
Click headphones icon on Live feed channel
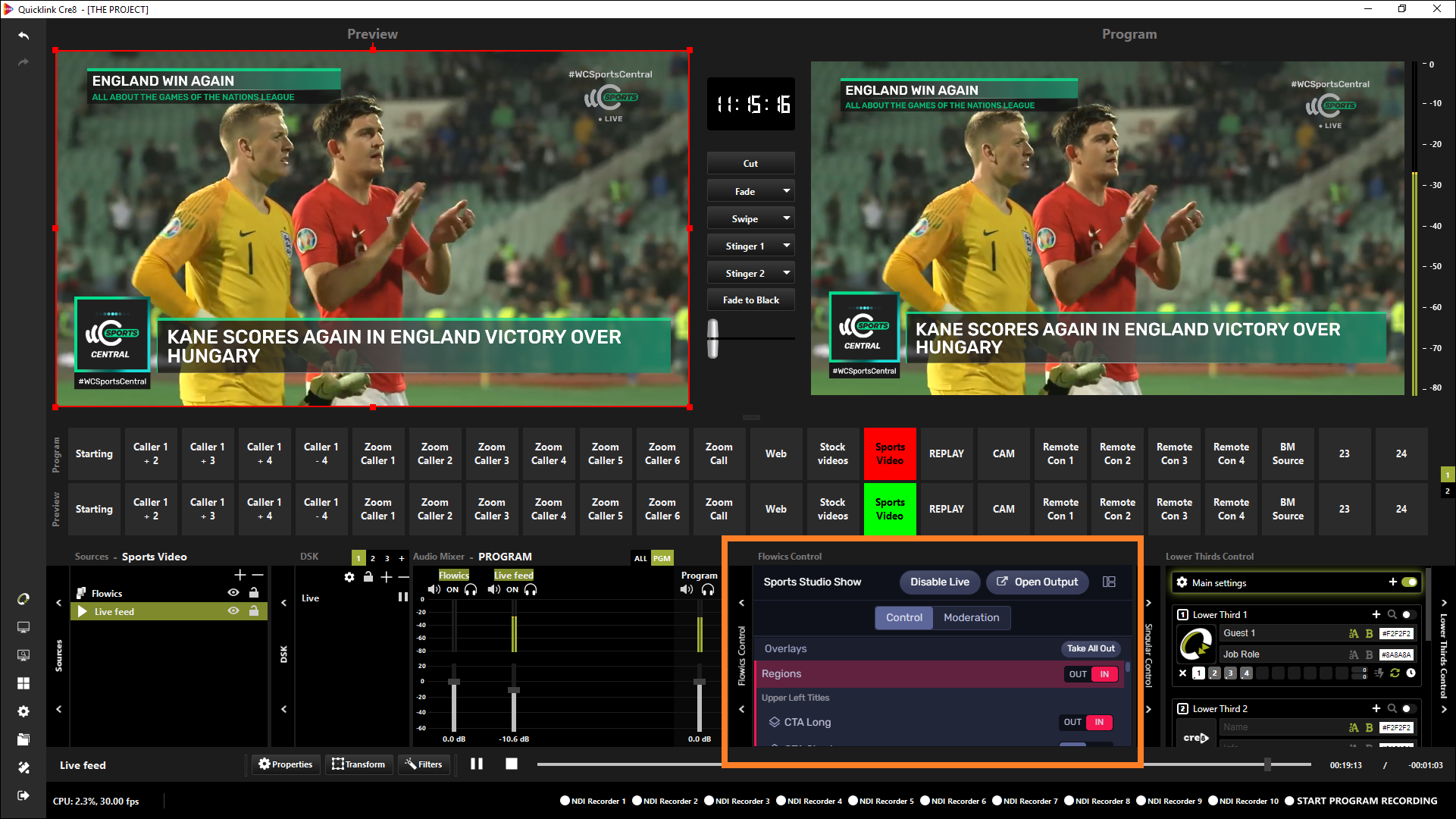pos(531,589)
